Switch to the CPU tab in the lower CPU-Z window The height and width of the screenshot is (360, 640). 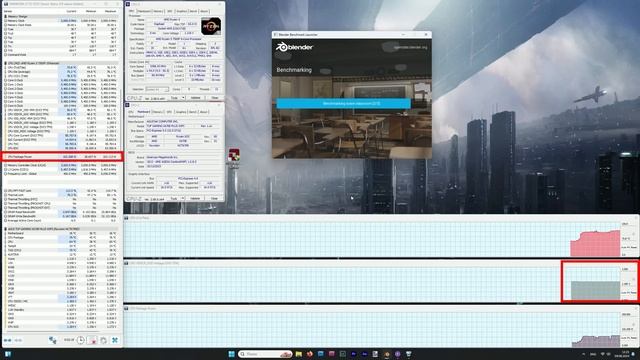[131, 112]
